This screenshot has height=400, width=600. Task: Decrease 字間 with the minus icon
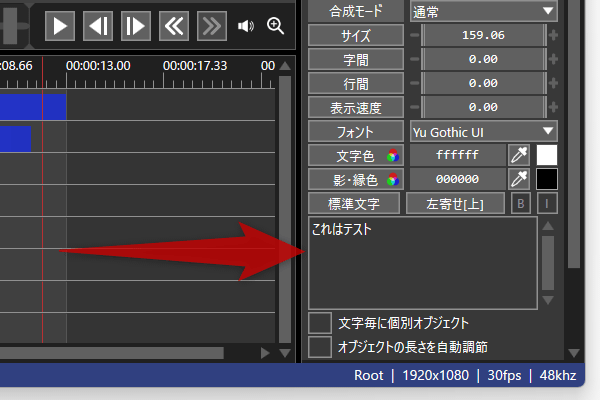click(414, 59)
